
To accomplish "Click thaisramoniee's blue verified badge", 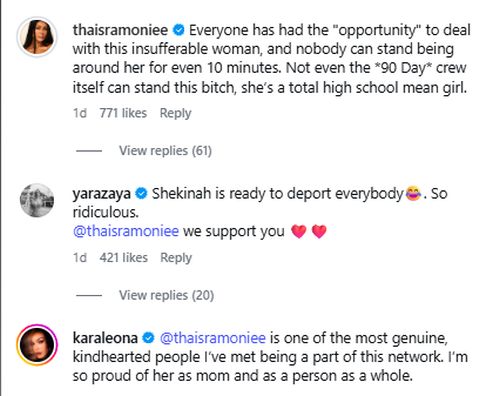I will (179, 30).
